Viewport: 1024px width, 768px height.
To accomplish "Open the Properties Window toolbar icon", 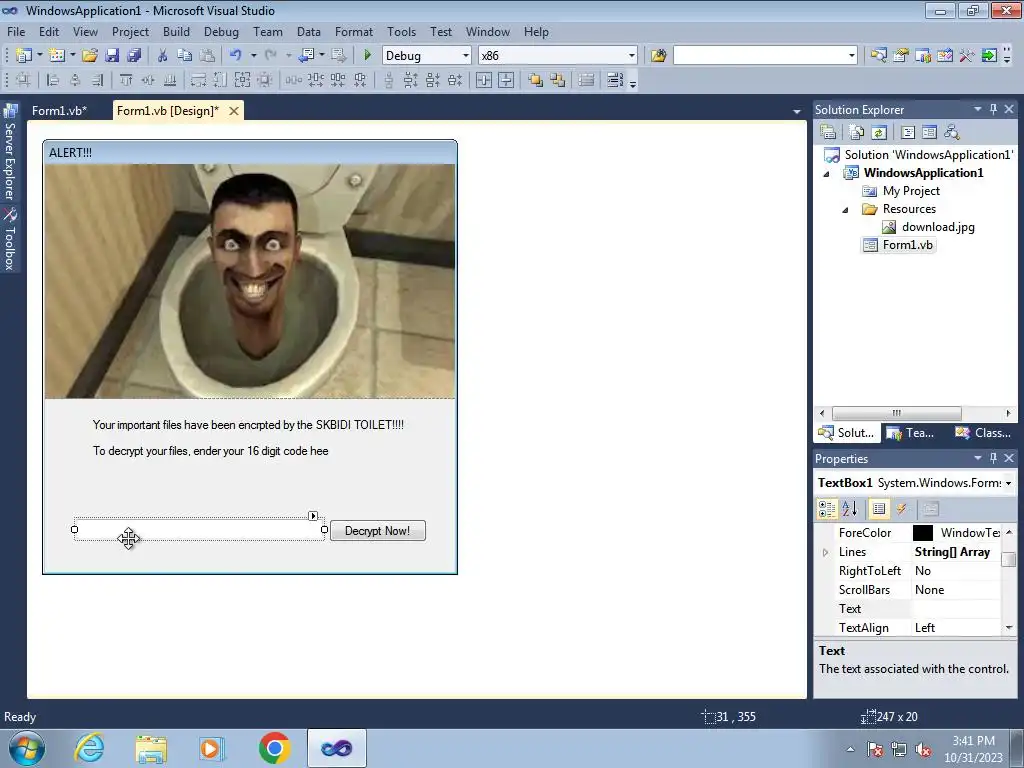I will click(x=901, y=56).
